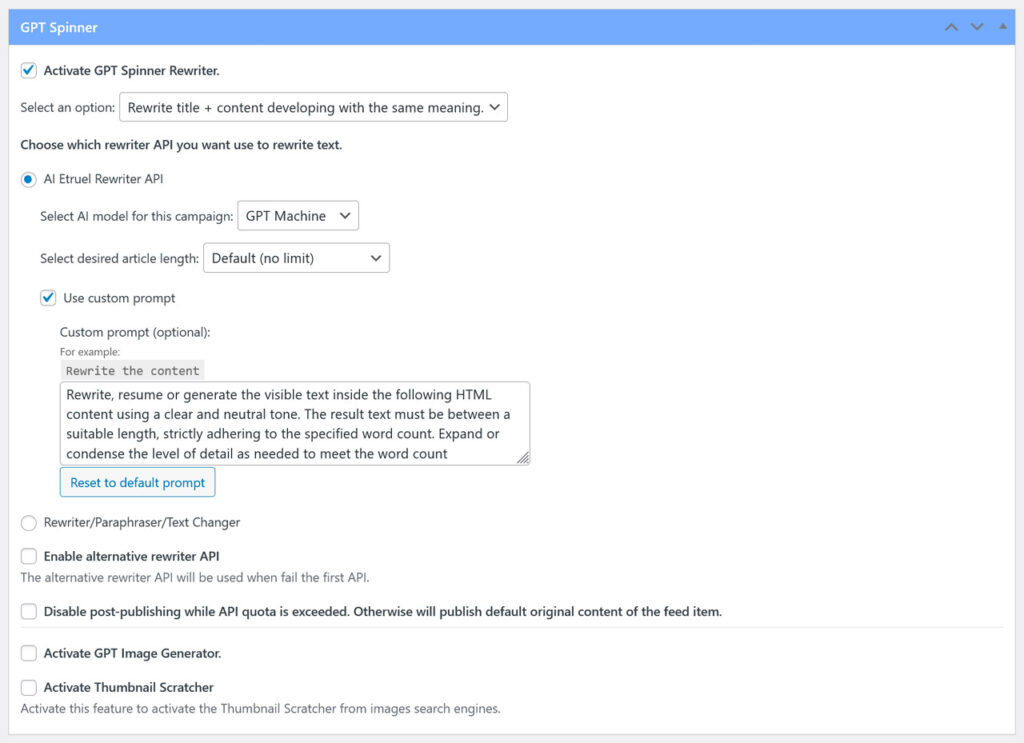Click inside the custom prompt textarea
1024x743 pixels.
pos(290,422)
